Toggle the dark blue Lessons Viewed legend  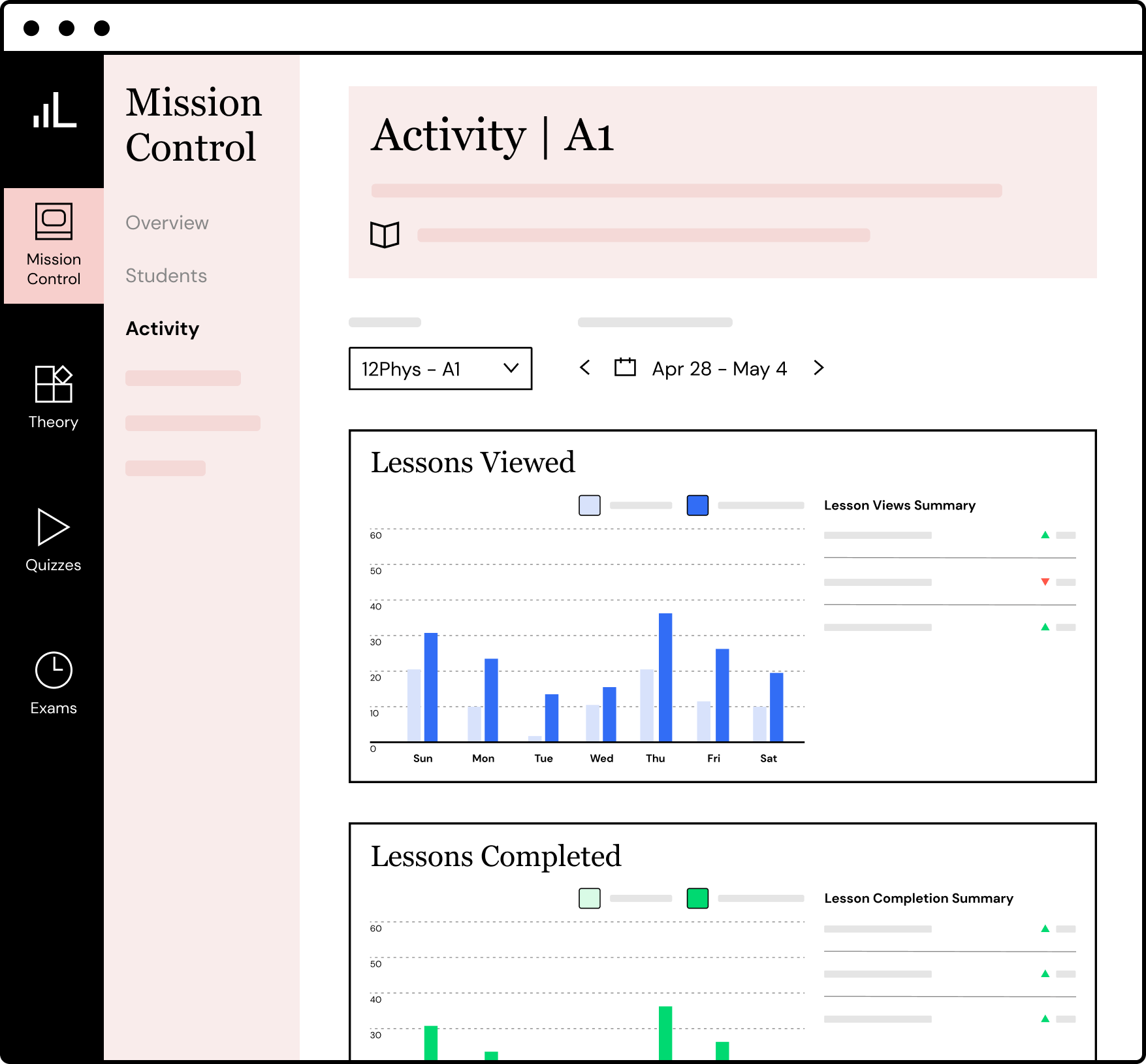tap(697, 506)
